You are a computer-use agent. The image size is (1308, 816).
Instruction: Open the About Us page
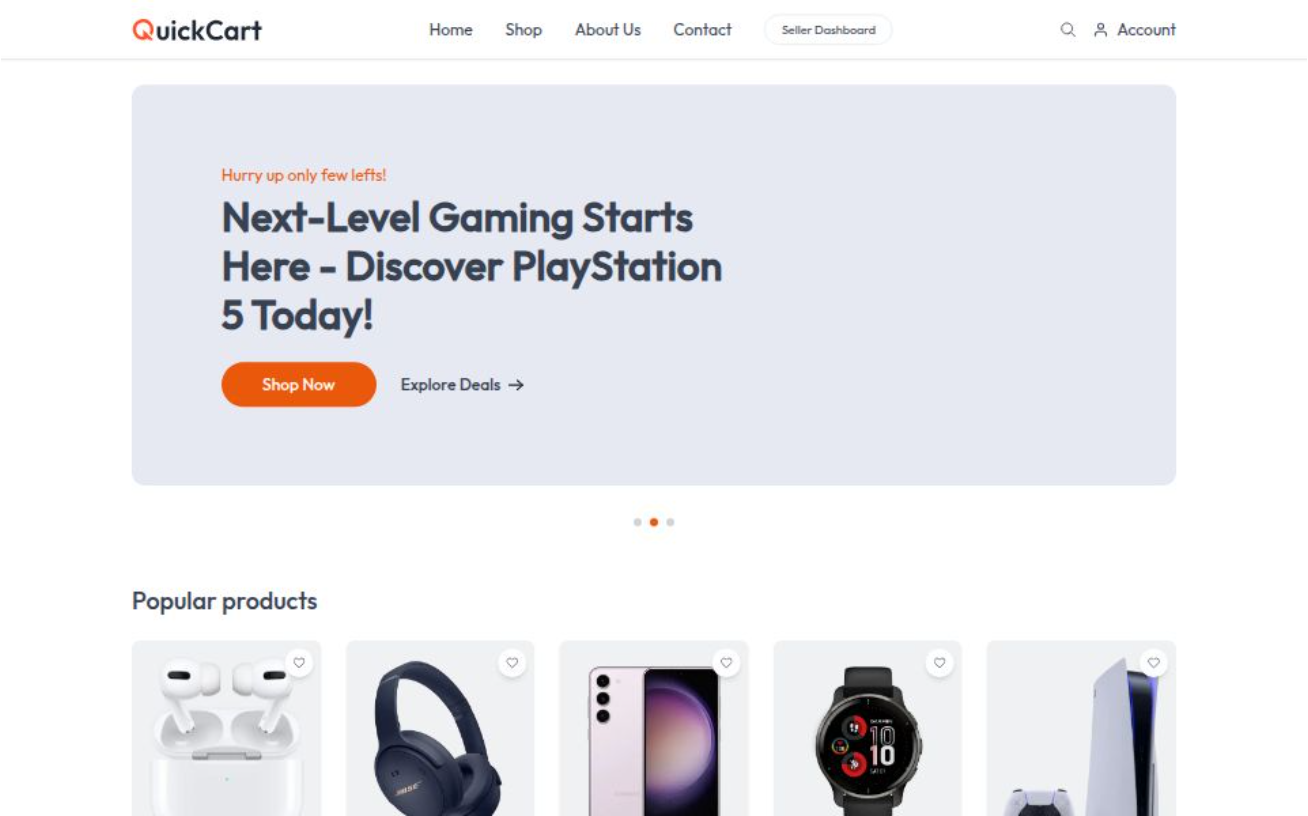click(608, 30)
